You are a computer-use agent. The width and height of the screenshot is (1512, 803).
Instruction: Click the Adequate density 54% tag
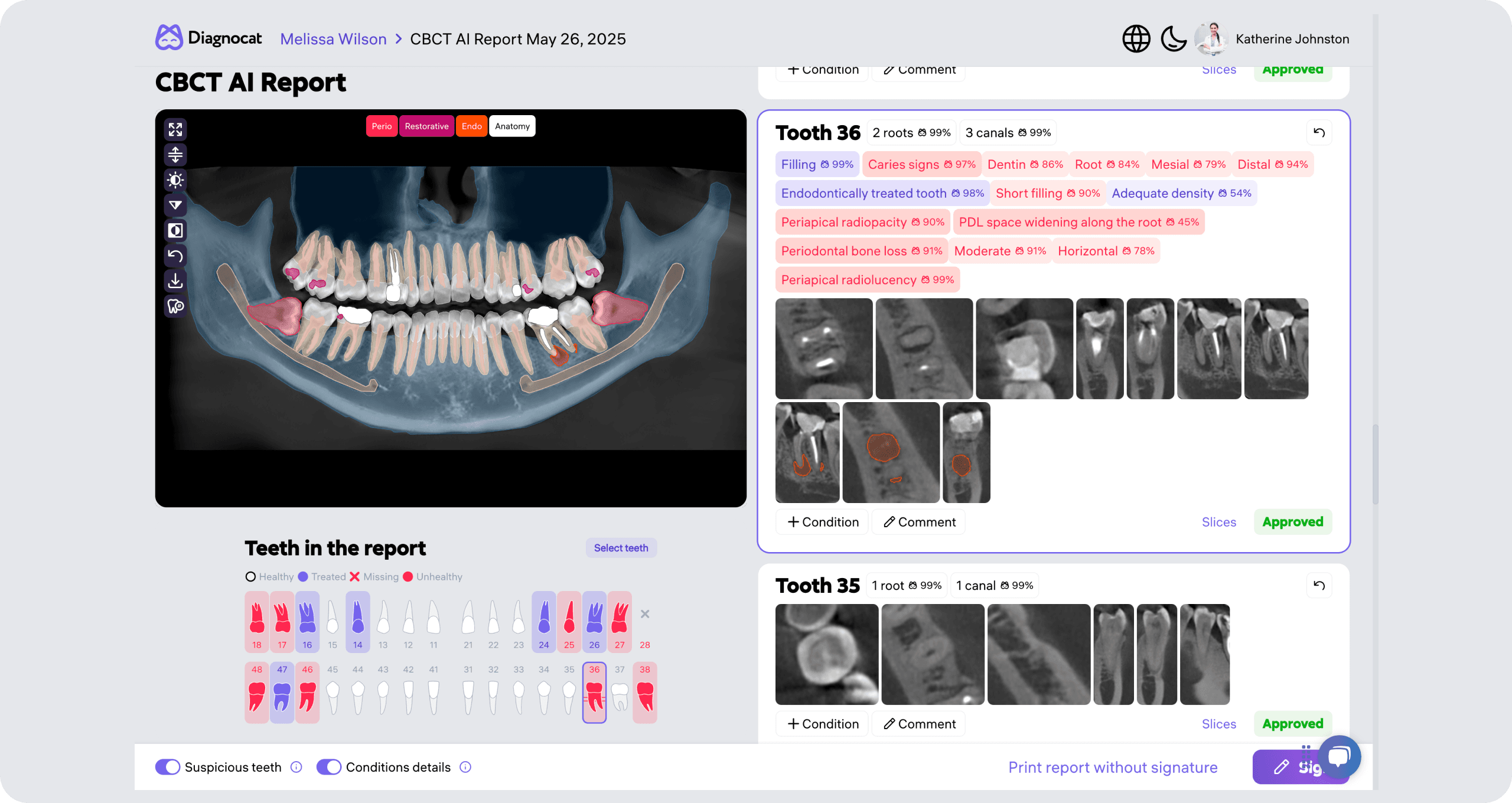pyautogui.click(x=1181, y=194)
